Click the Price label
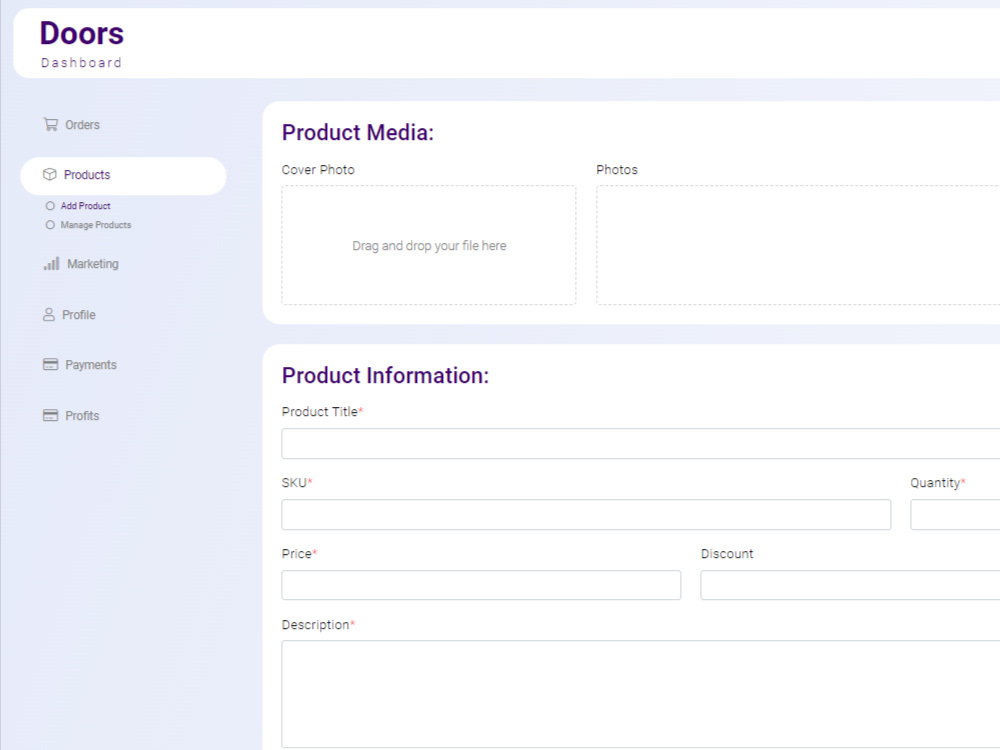This screenshot has width=1000, height=750. click(299, 554)
